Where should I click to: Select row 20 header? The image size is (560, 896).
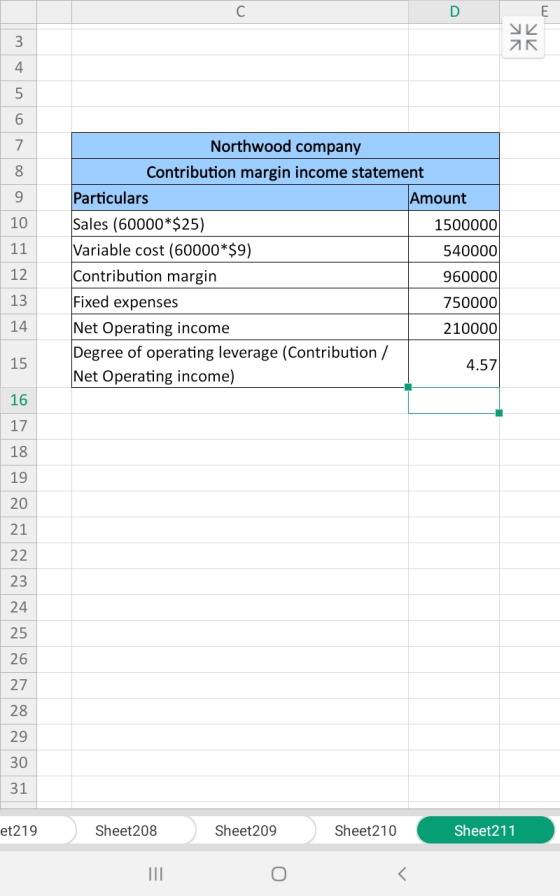tap(18, 503)
